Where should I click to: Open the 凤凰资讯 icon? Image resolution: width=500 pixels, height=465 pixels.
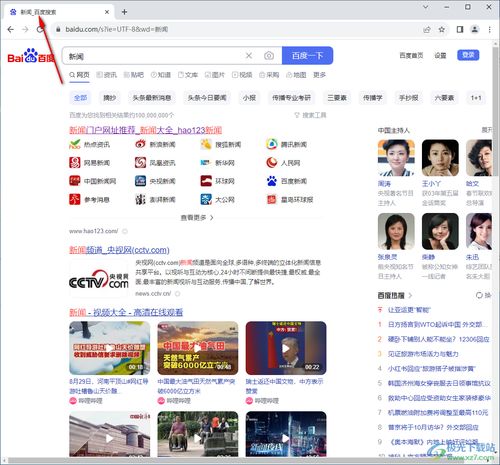coord(140,163)
